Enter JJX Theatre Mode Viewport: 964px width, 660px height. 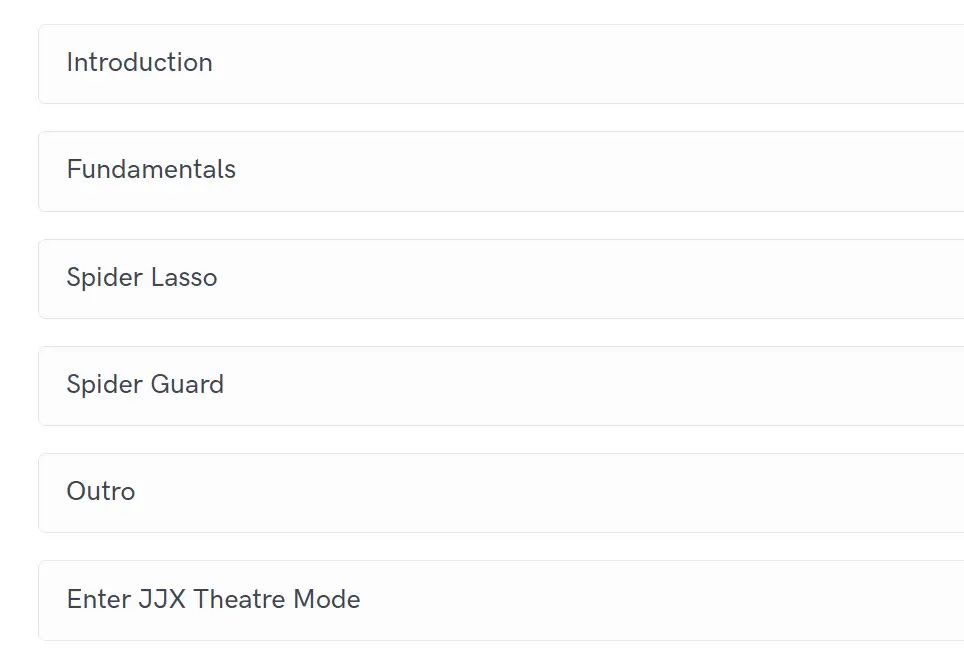(500, 600)
